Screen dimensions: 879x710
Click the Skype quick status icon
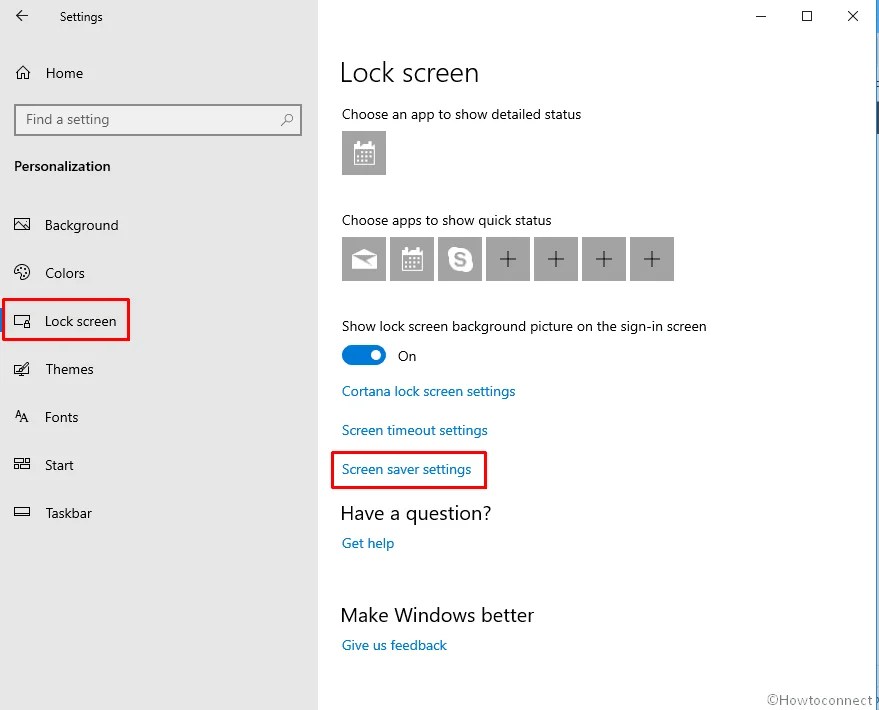pyautogui.click(x=459, y=258)
